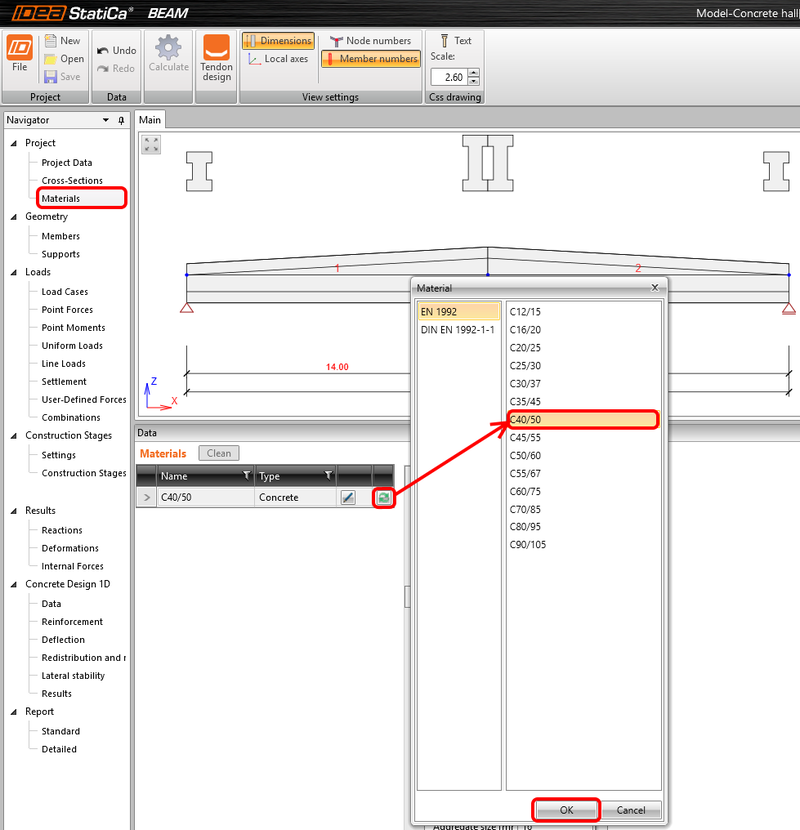Click the edit pencil icon for material C40/50

(348, 496)
